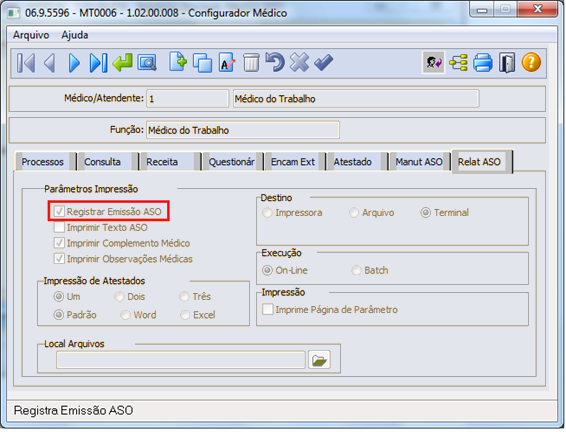Go to previous record arrow
This screenshot has width=566, height=432.
coord(49,63)
